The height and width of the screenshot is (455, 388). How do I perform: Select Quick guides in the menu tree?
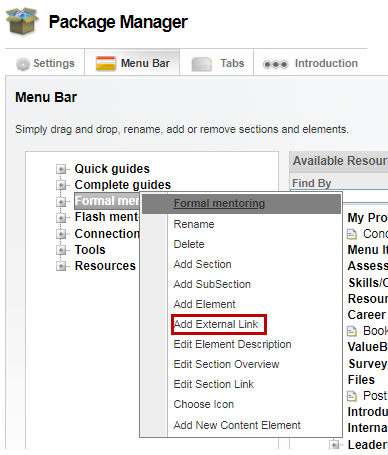point(112,169)
